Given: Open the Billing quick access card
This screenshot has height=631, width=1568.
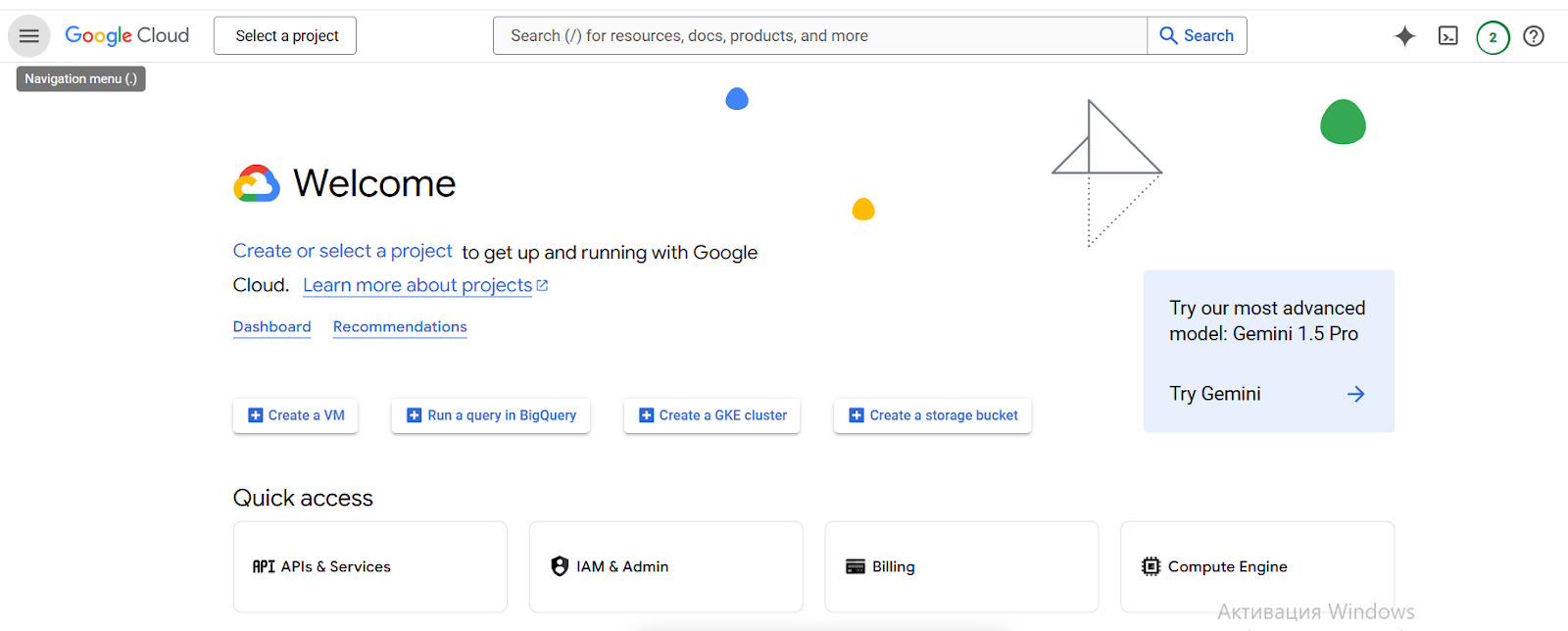Looking at the screenshot, I should [962, 566].
